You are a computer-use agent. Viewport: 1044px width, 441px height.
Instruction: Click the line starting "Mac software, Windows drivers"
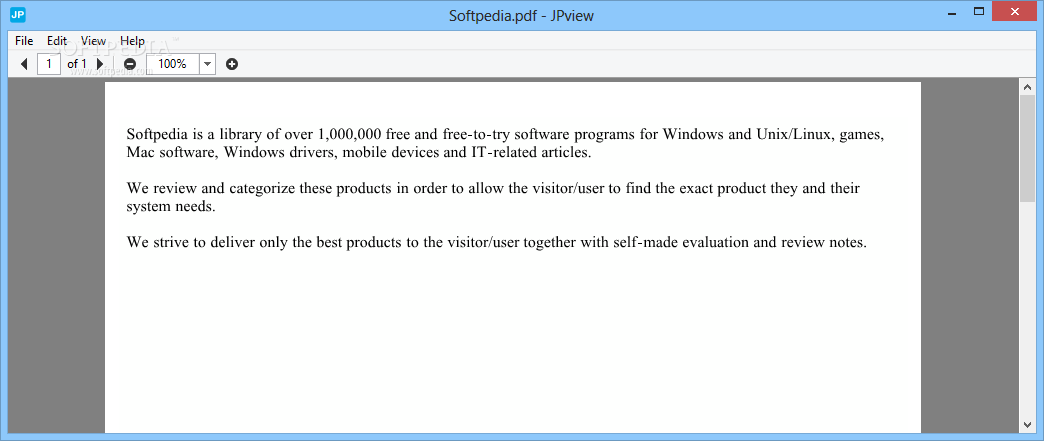point(359,153)
